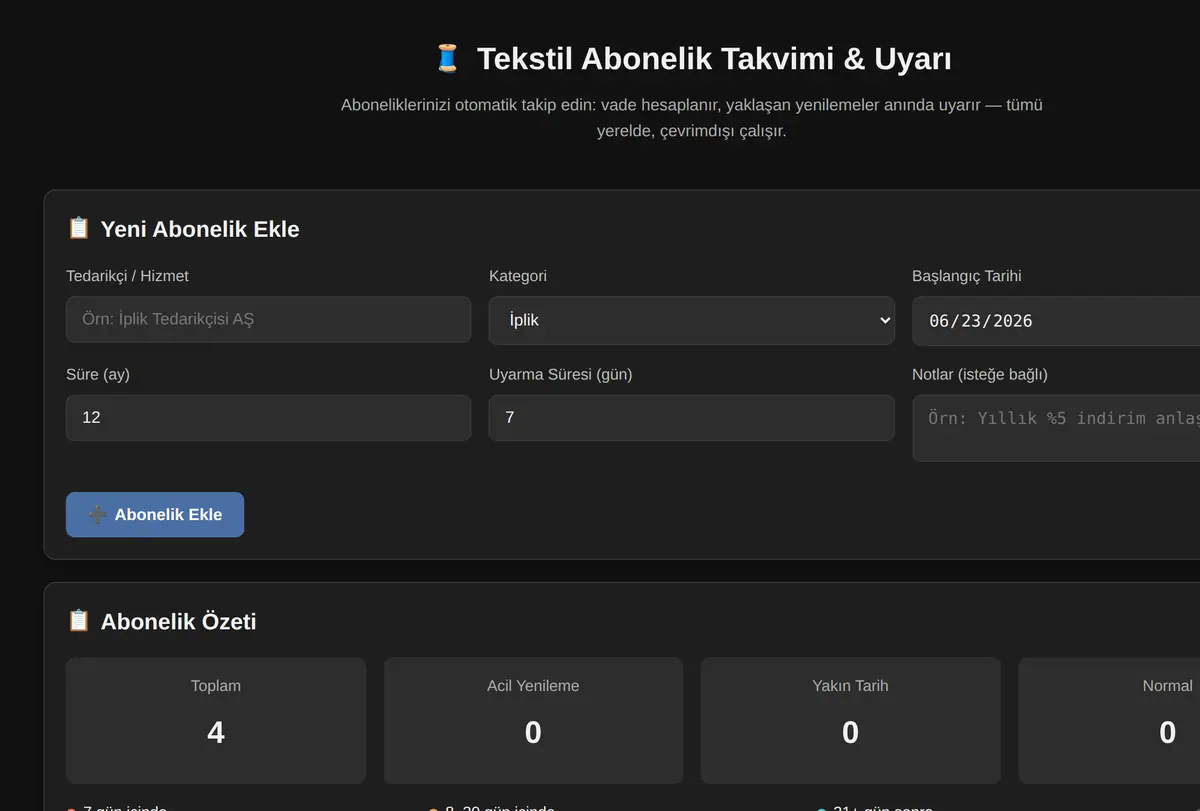Click the Abonelik Ekle button

coord(155,514)
